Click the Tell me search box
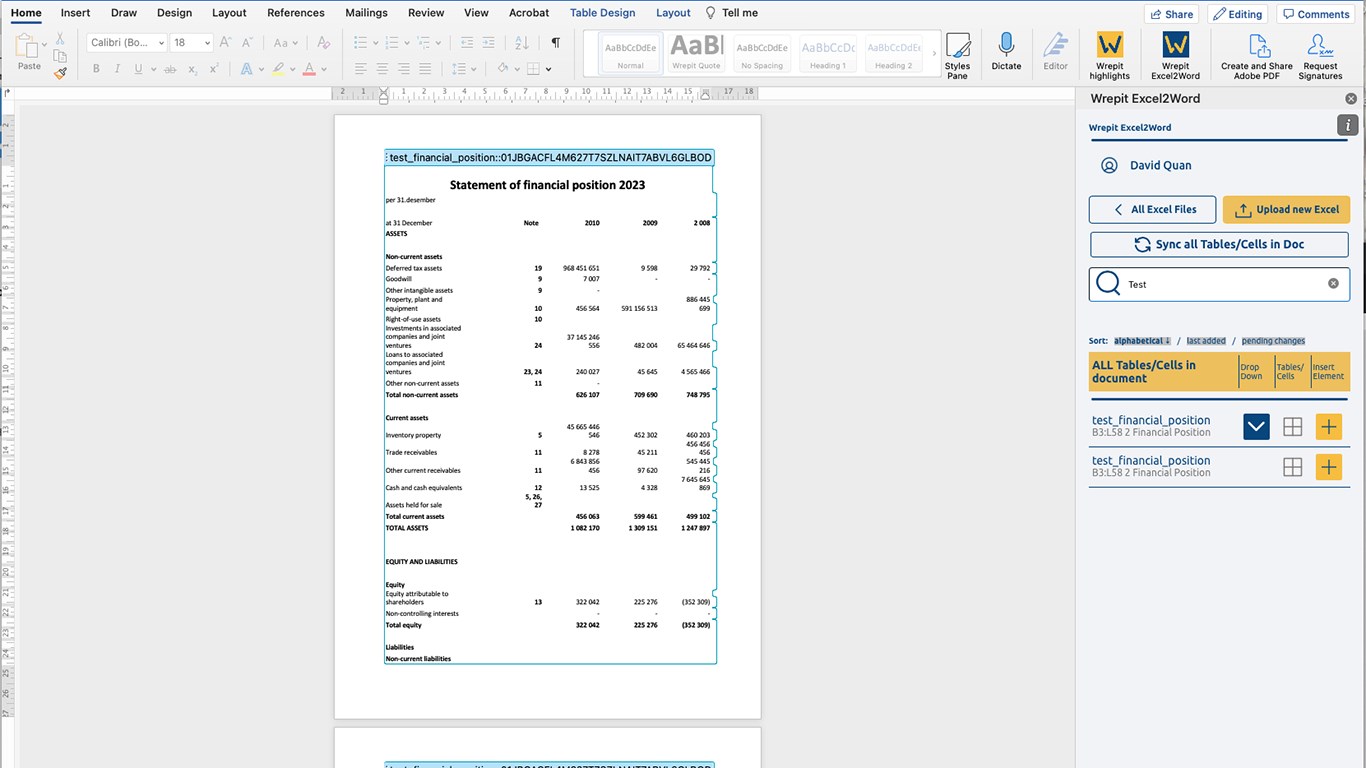The image size is (1366, 768). click(732, 13)
